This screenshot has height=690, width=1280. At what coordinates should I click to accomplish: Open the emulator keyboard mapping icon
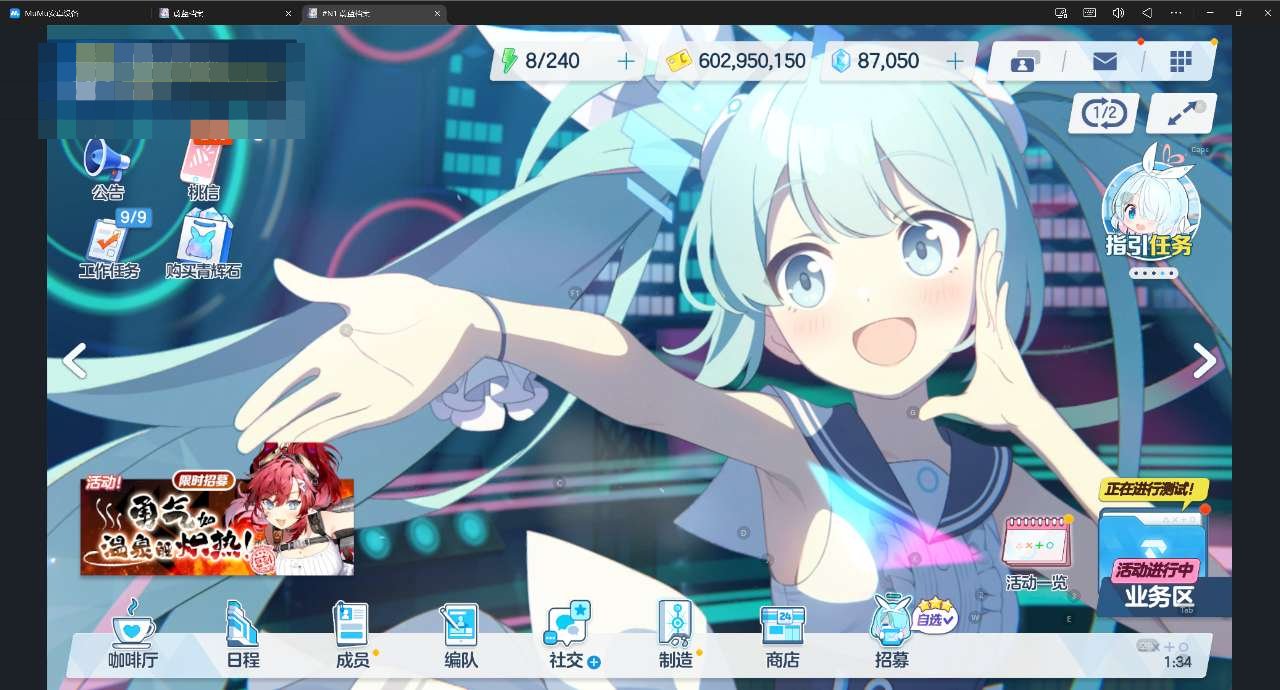1090,13
